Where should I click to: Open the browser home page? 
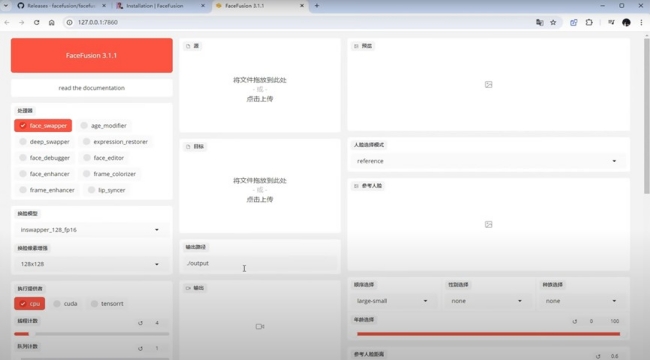(51, 22)
